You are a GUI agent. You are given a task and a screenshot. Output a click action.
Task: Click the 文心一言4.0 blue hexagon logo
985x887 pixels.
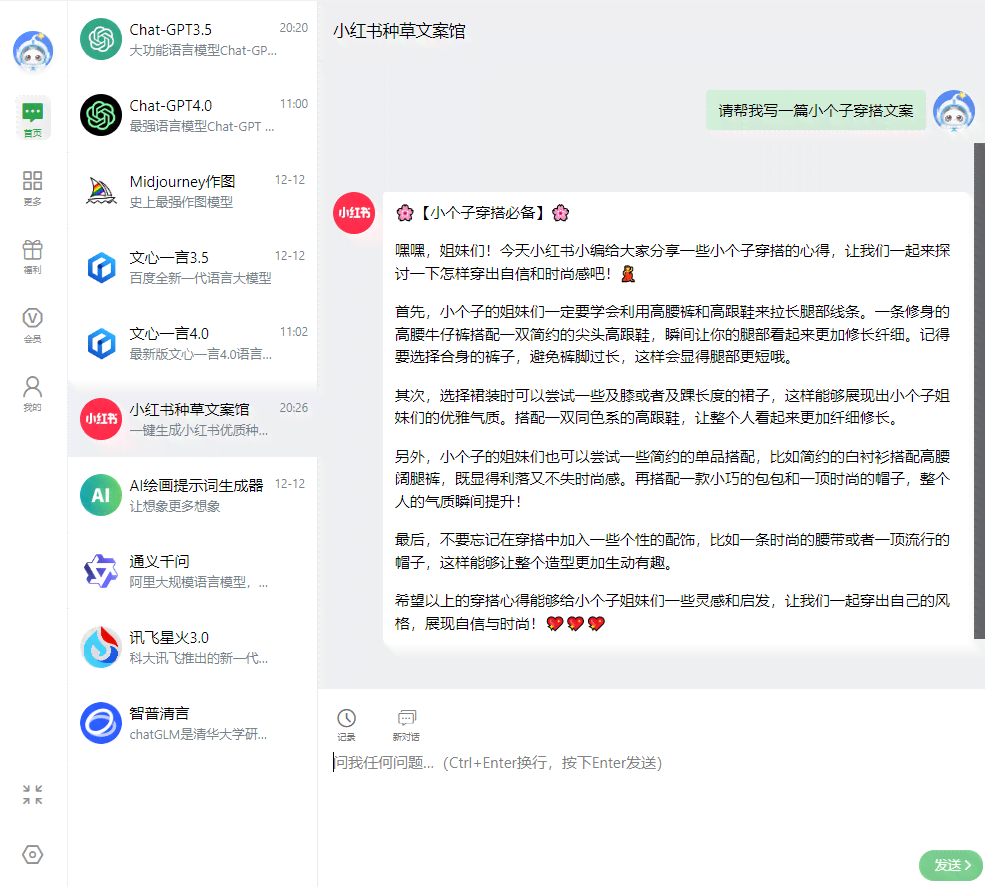click(x=101, y=343)
